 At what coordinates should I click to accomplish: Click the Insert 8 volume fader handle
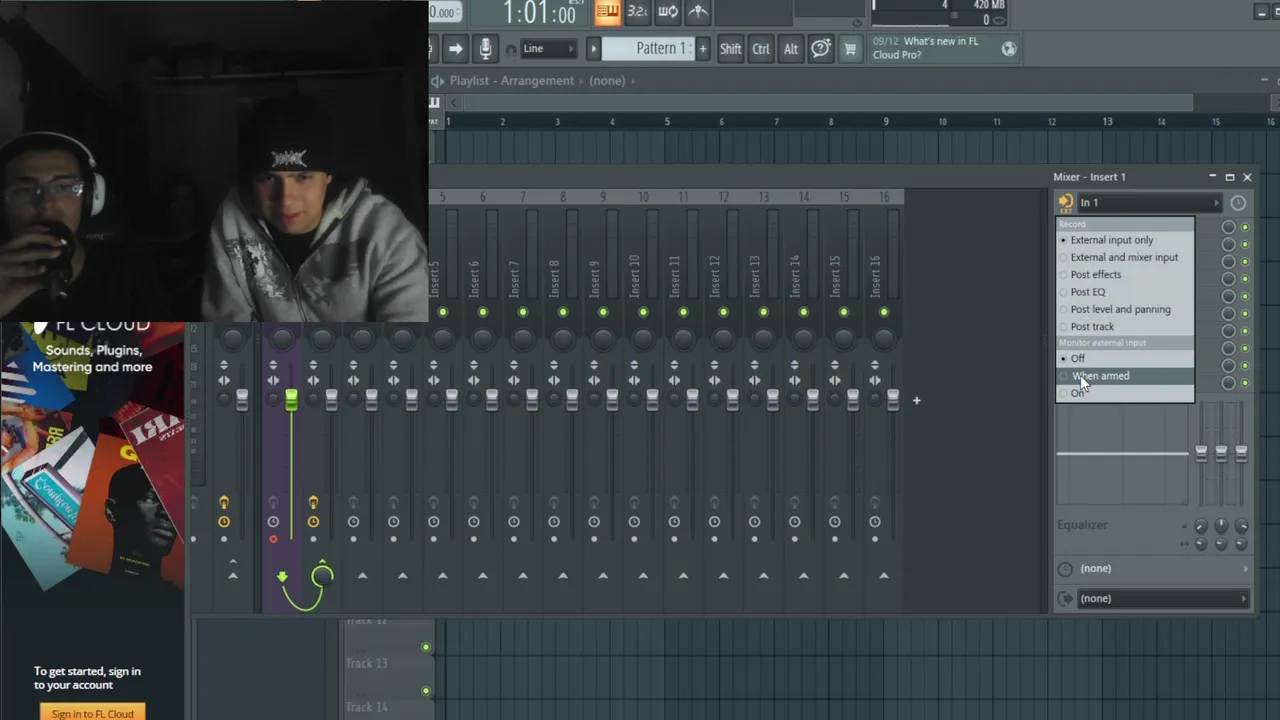571,400
